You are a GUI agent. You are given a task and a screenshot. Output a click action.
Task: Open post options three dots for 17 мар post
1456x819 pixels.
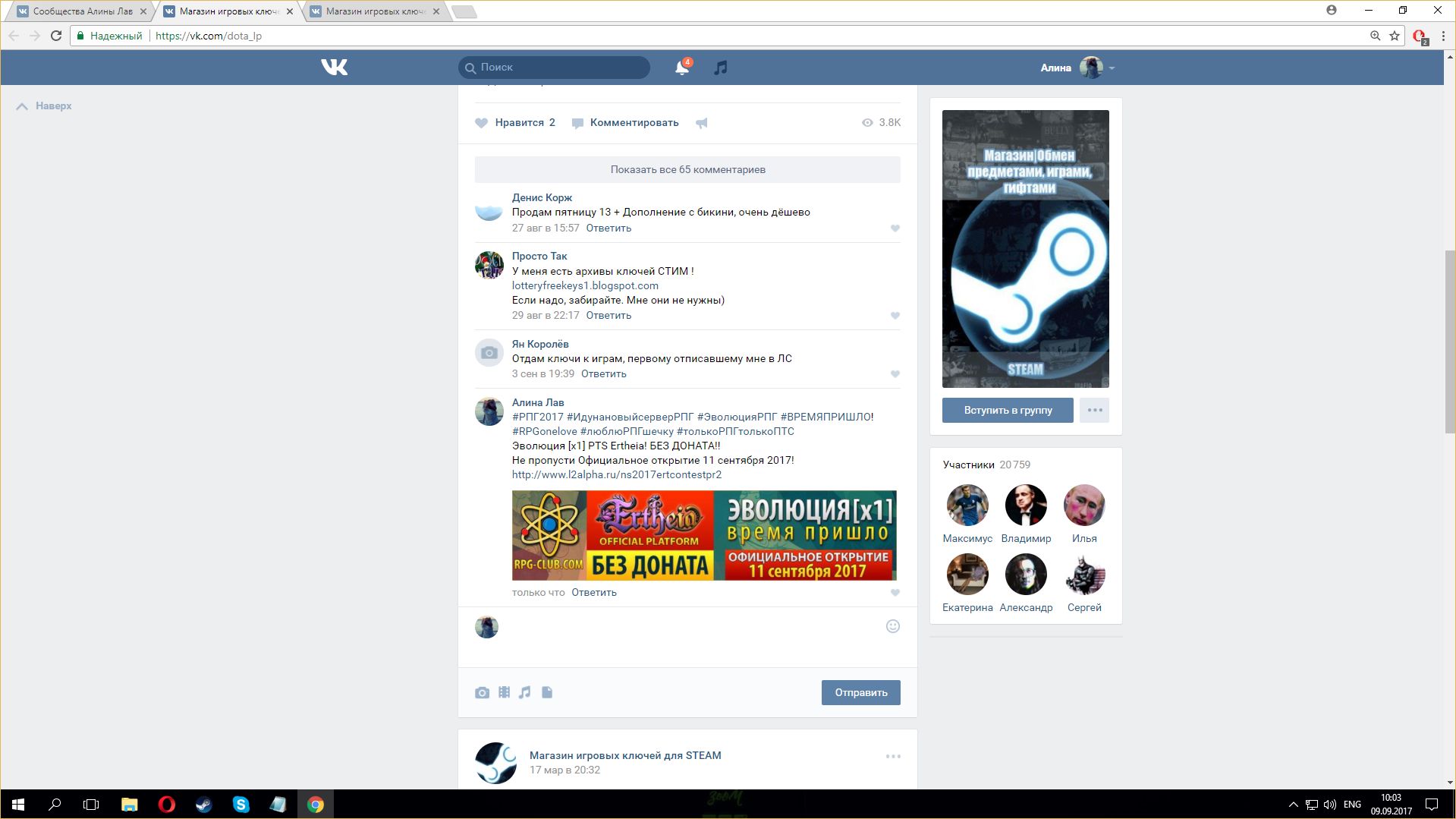[893, 756]
